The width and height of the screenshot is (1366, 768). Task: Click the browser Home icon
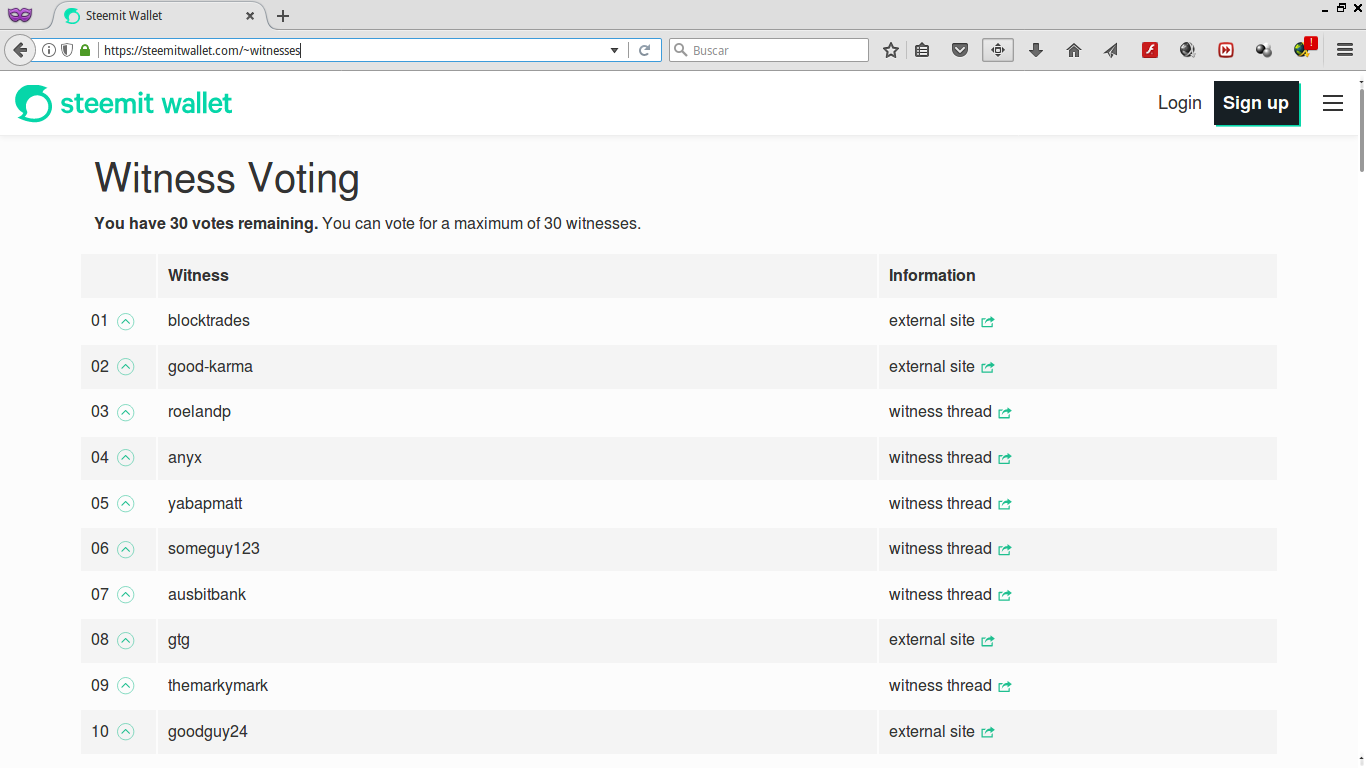(x=1074, y=50)
